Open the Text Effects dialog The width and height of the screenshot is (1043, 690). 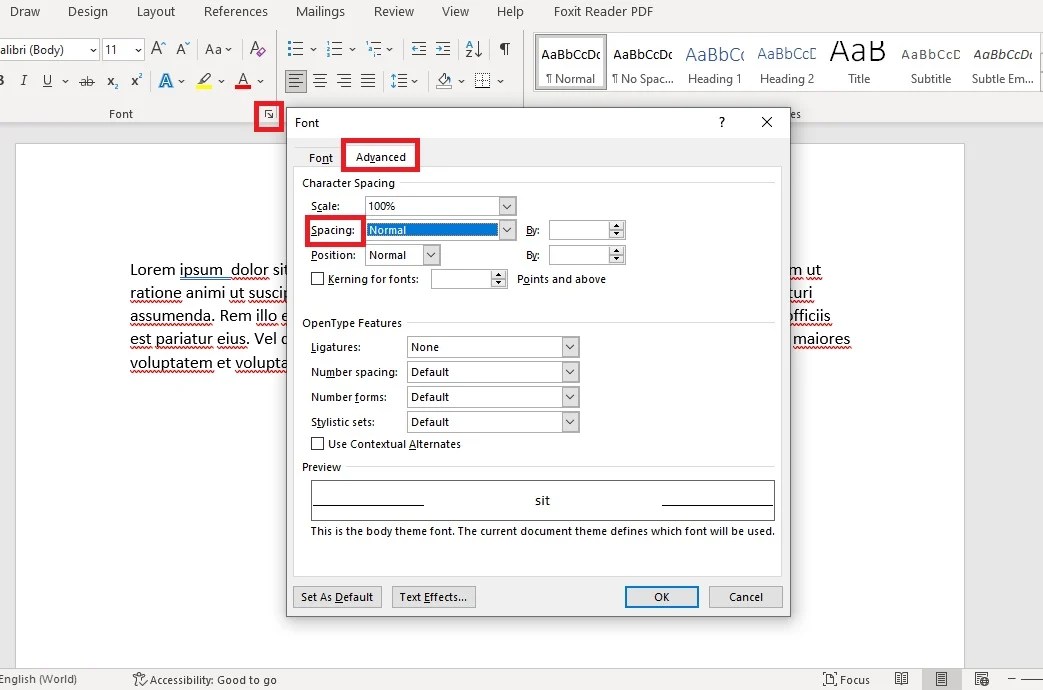click(433, 596)
